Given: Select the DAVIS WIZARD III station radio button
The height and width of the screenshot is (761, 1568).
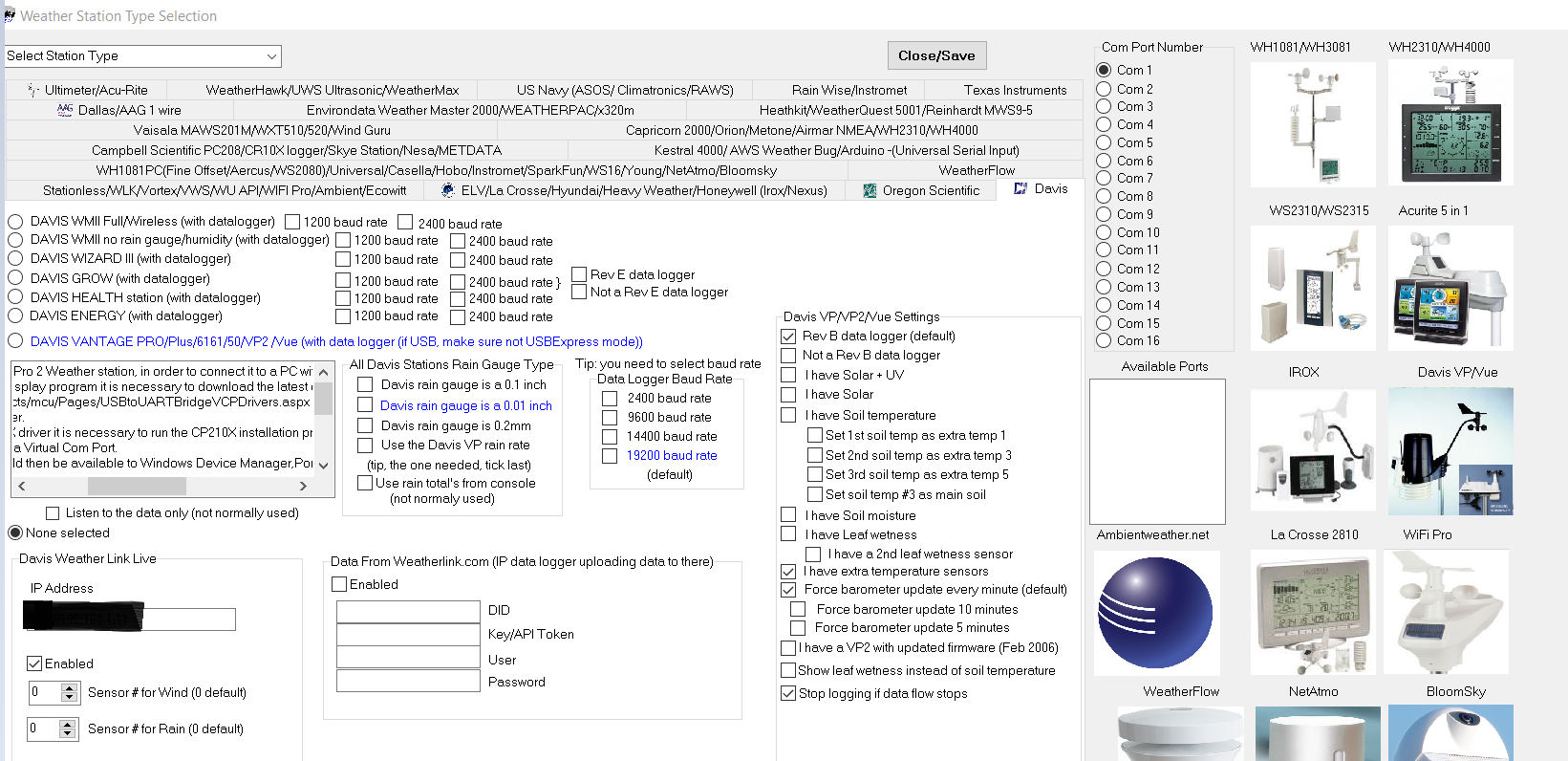Looking at the screenshot, I should [x=15, y=258].
